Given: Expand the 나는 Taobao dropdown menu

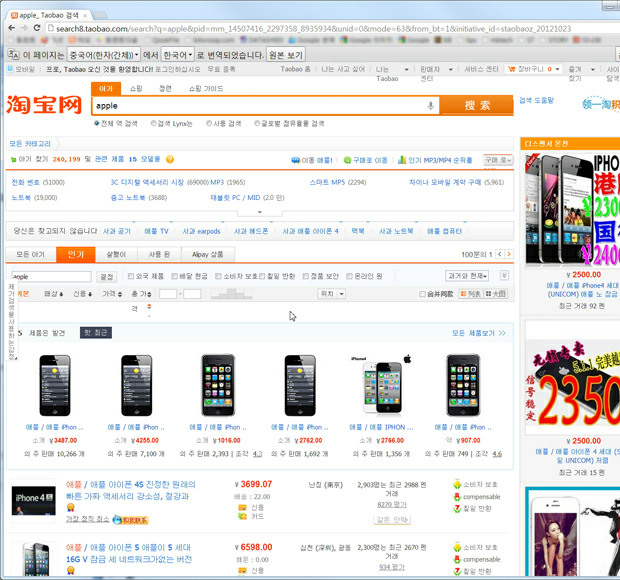Looking at the screenshot, I should click(406, 70).
